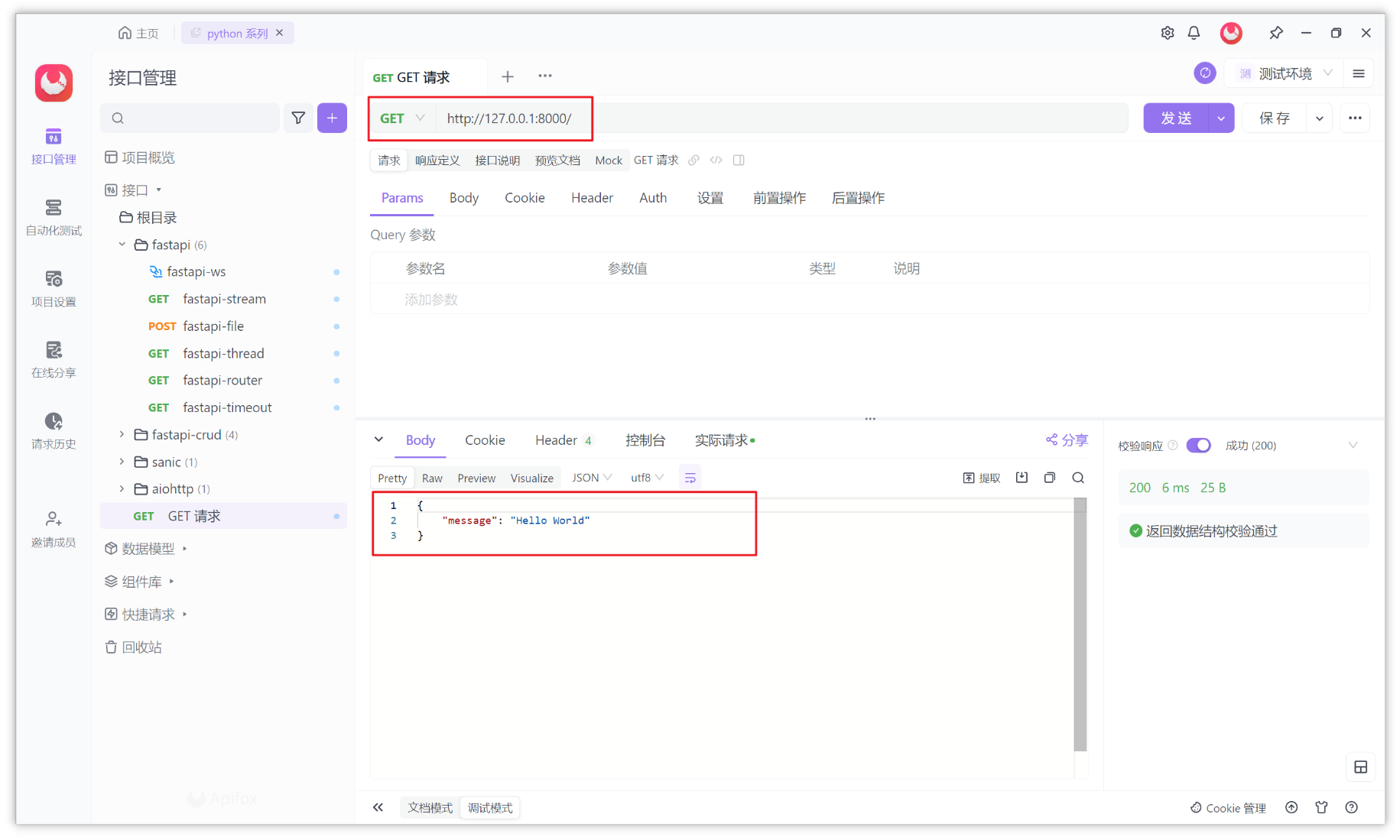
Task: Switch to the Auth tab
Action: pos(653,197)
